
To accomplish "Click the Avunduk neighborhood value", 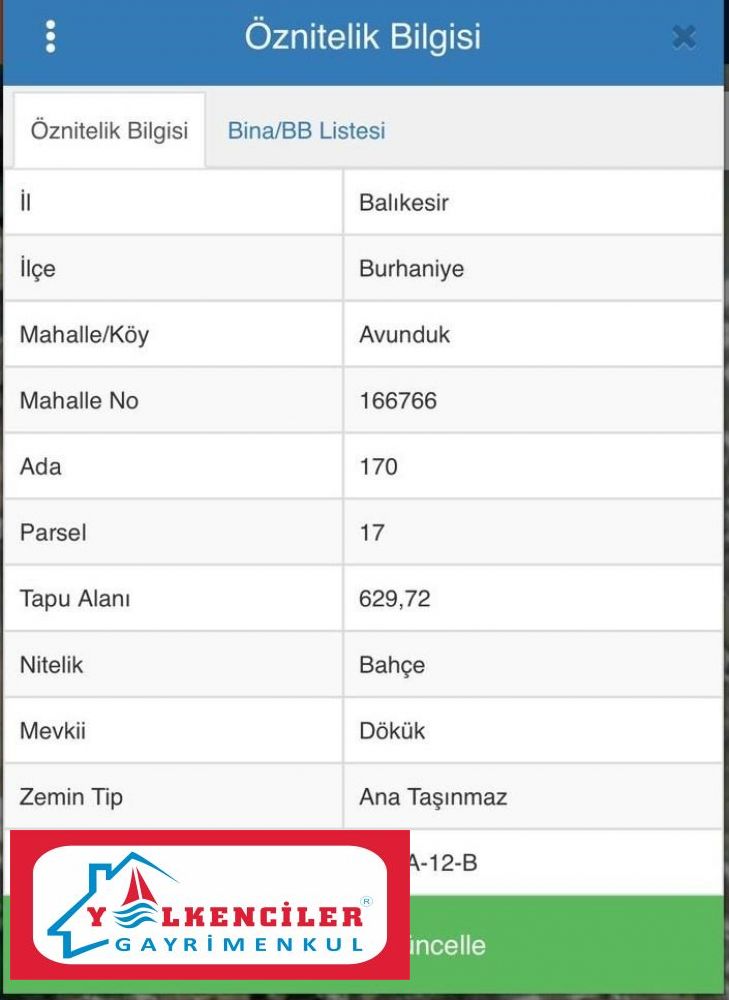I will (x=404, y=335).
